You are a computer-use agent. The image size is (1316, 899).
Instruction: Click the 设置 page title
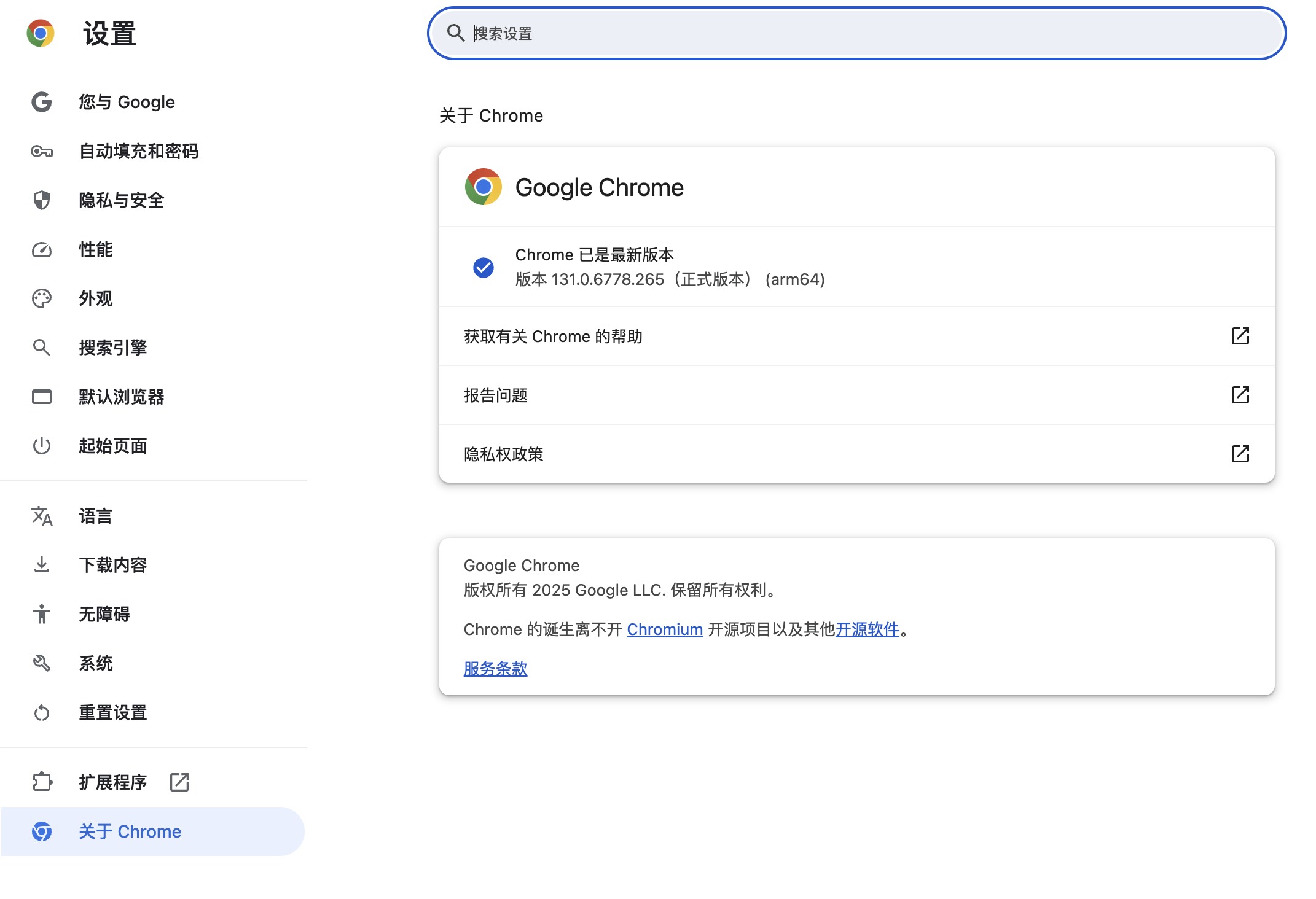[x=110, y=33]
